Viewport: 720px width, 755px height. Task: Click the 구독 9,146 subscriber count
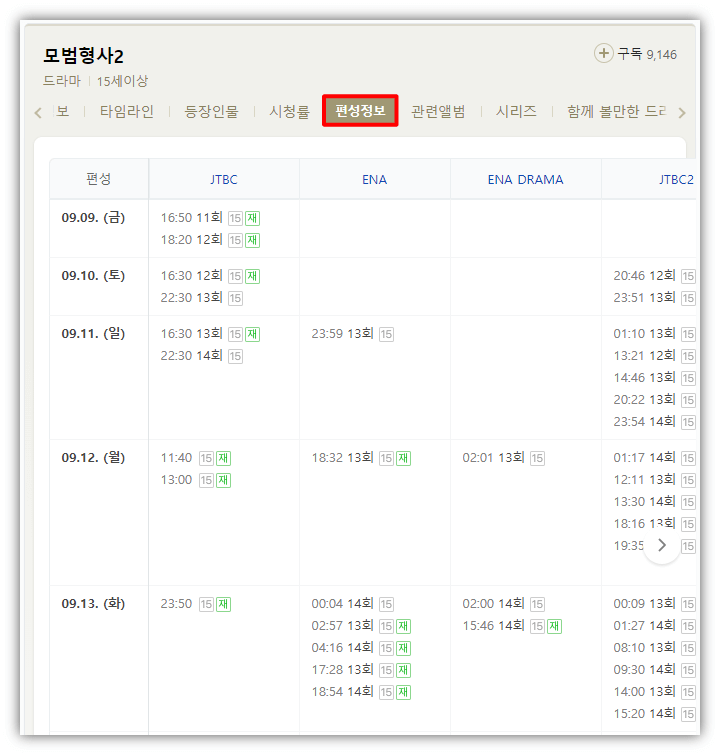pyautogui.click(x=647, y=54)
